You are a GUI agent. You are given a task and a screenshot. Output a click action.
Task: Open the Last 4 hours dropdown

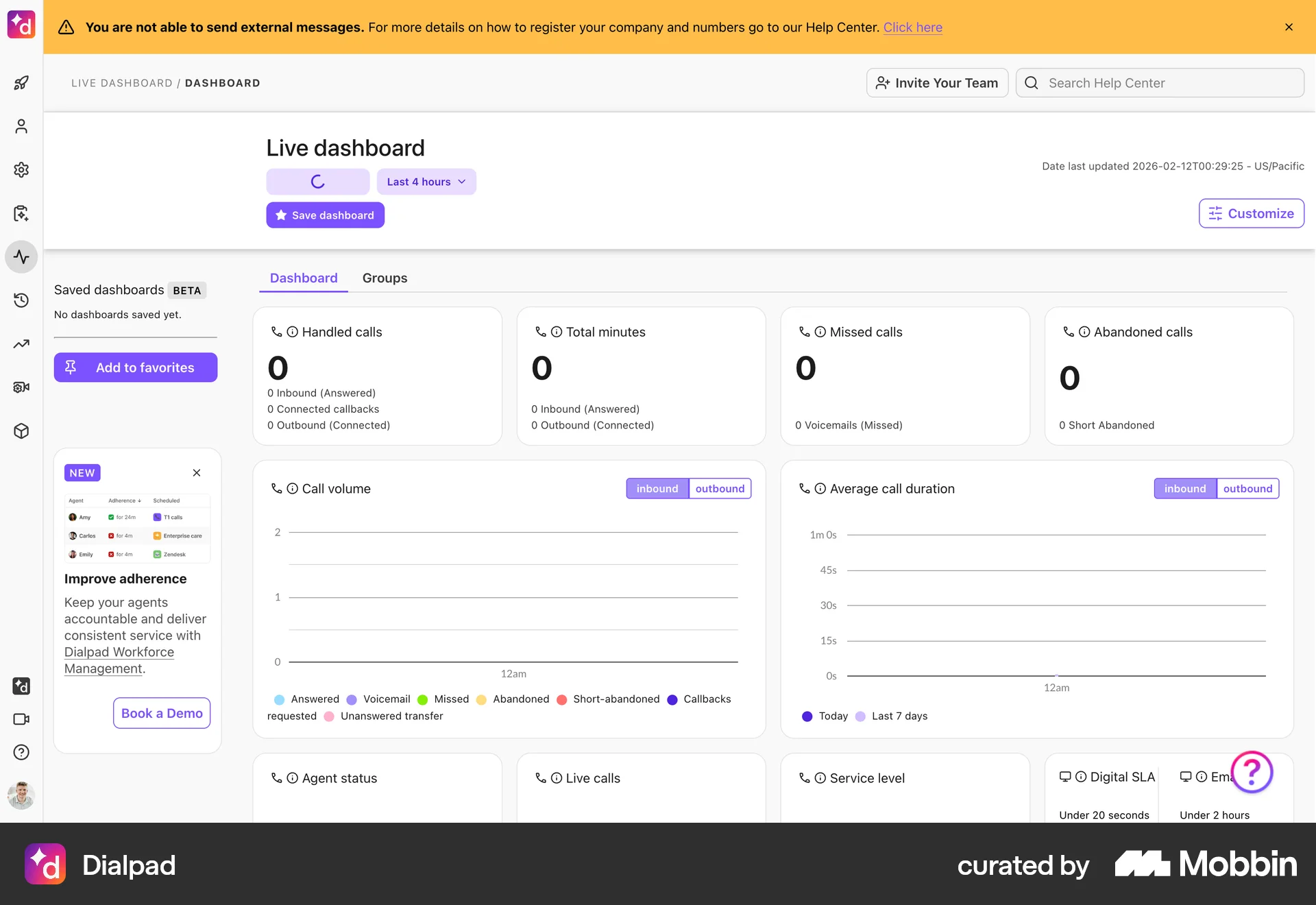[x=426, y=181]
